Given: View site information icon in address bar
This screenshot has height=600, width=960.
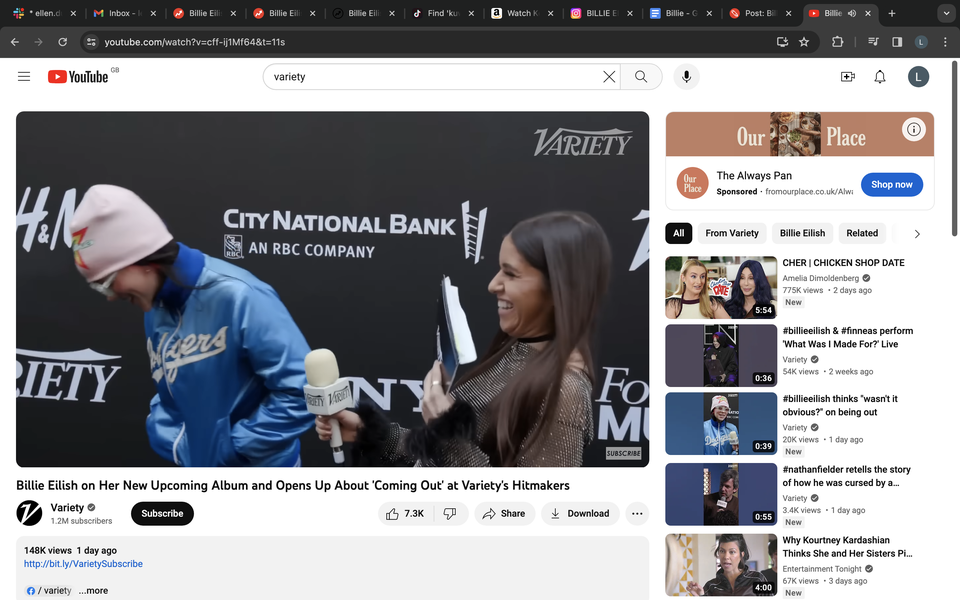Looking at the screenshot, I should pos(91,42).
